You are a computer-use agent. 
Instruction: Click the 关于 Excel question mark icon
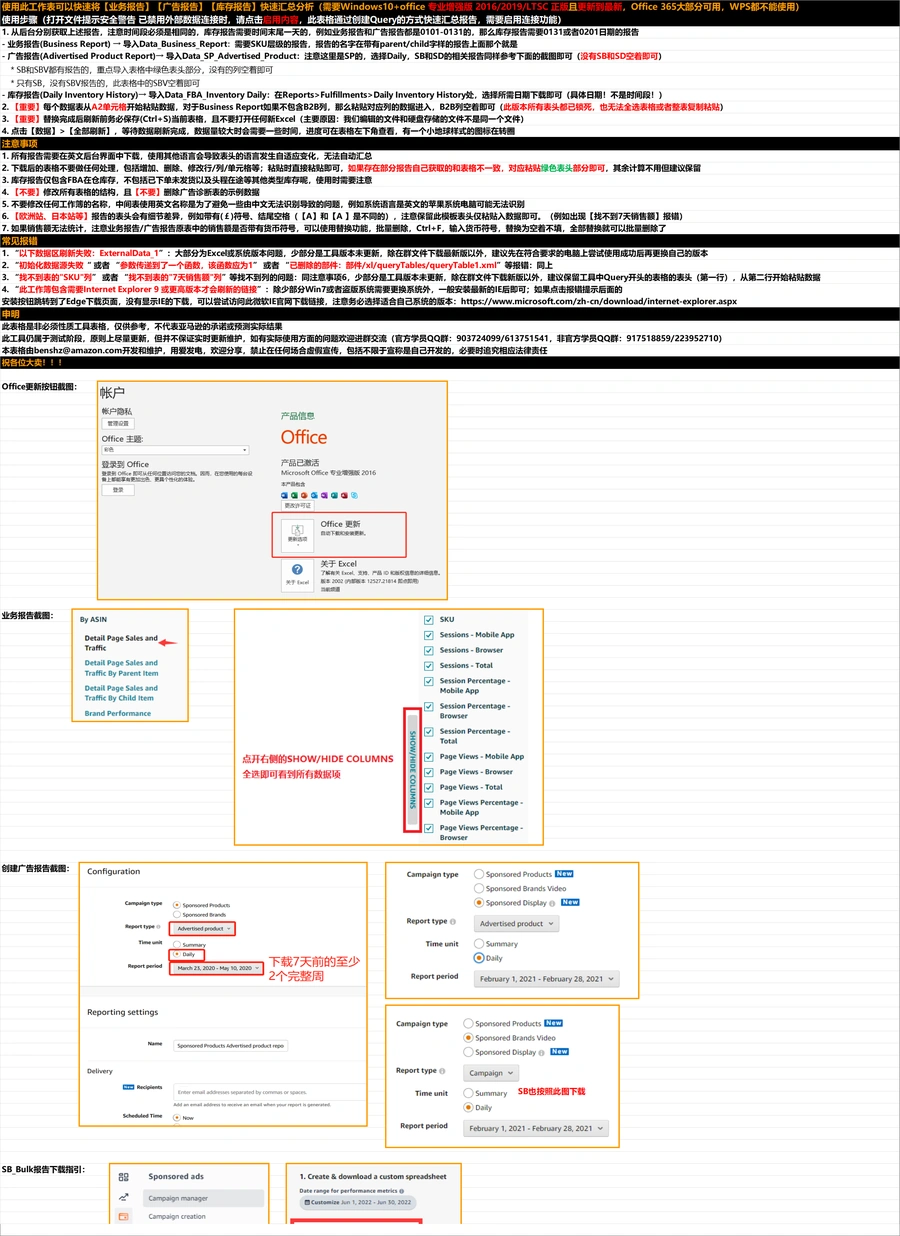click(297, 570)
